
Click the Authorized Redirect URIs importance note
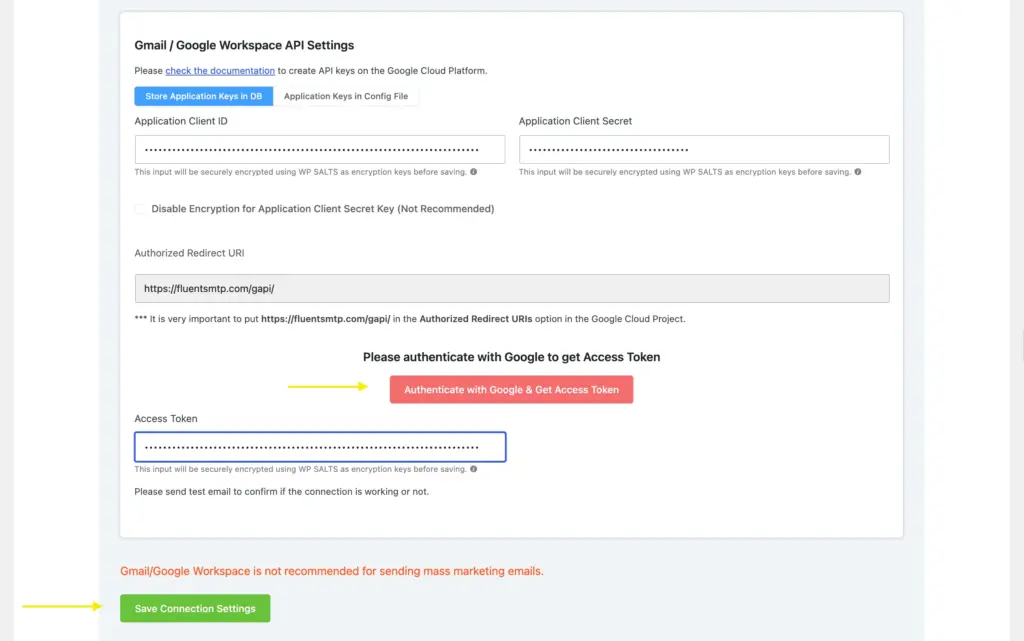coord(410,319)
